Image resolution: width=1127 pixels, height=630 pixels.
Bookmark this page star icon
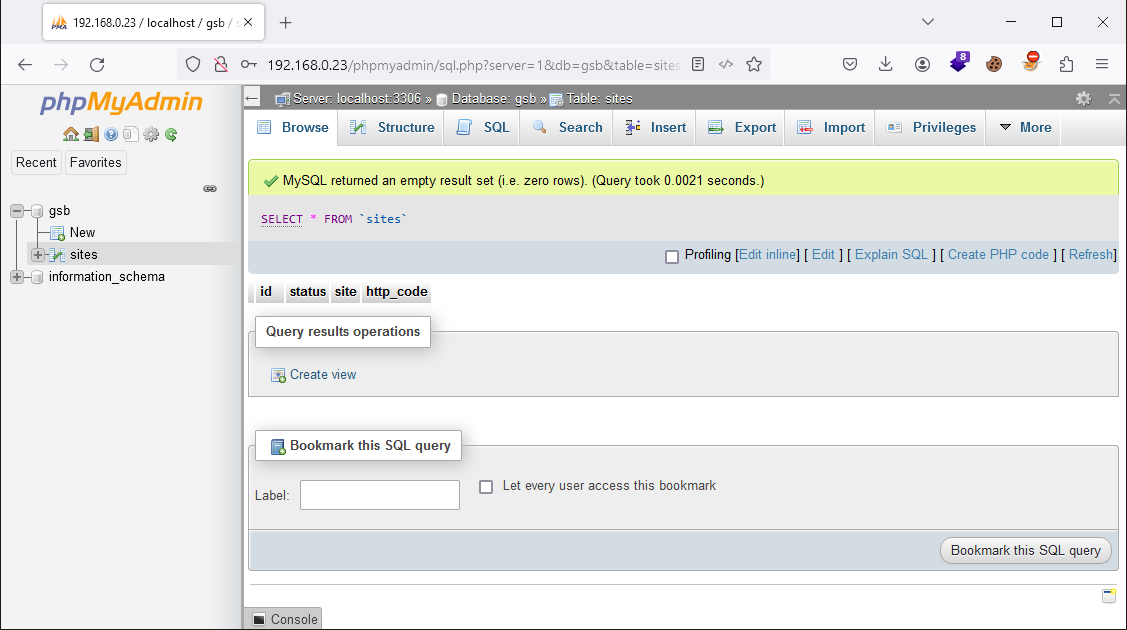point(754,65)
